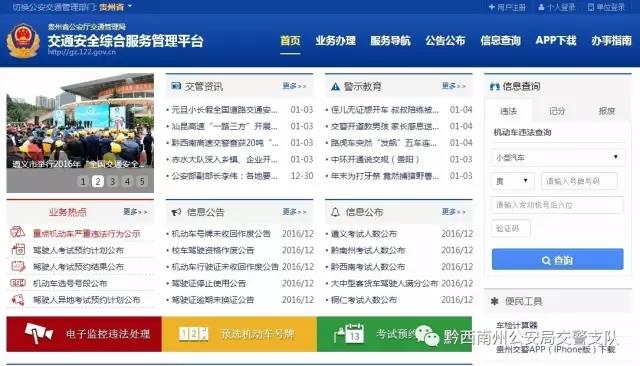This screenshot has width=640, height=366.
Task: Open the 遵义市 event banner image
Action: 80,133
